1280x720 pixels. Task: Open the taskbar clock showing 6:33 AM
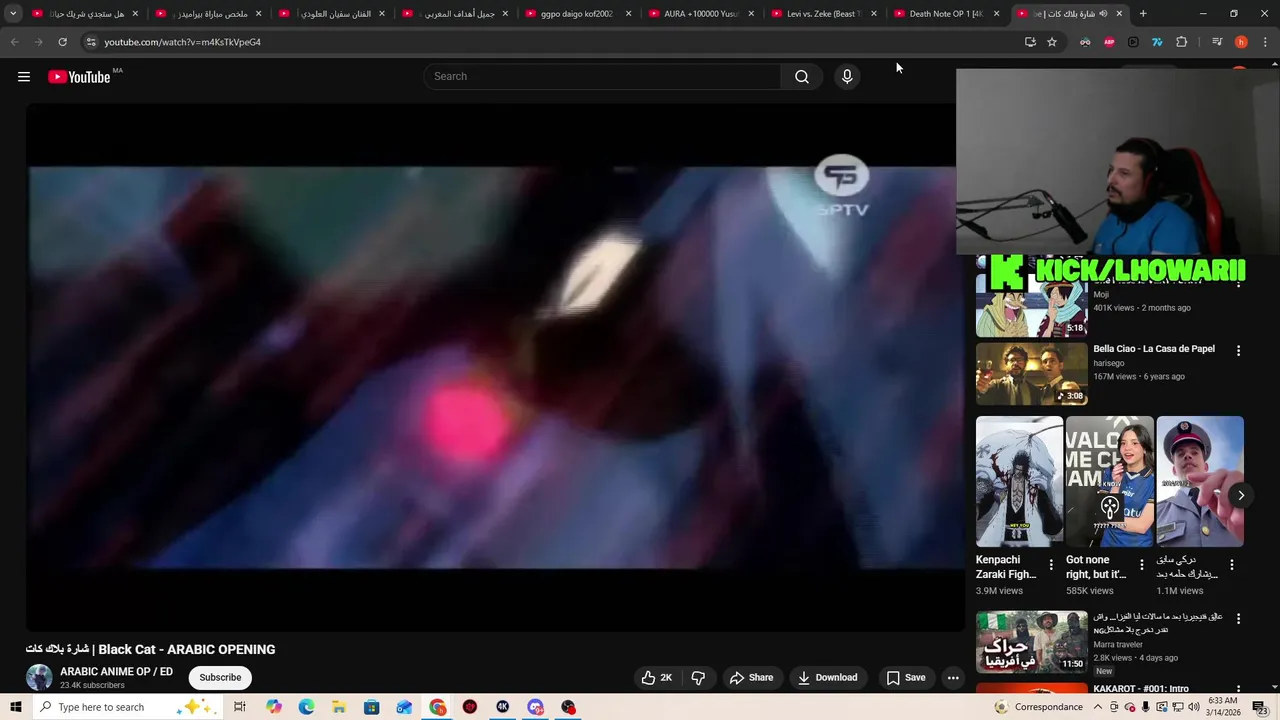click(x=1222, y=706)
